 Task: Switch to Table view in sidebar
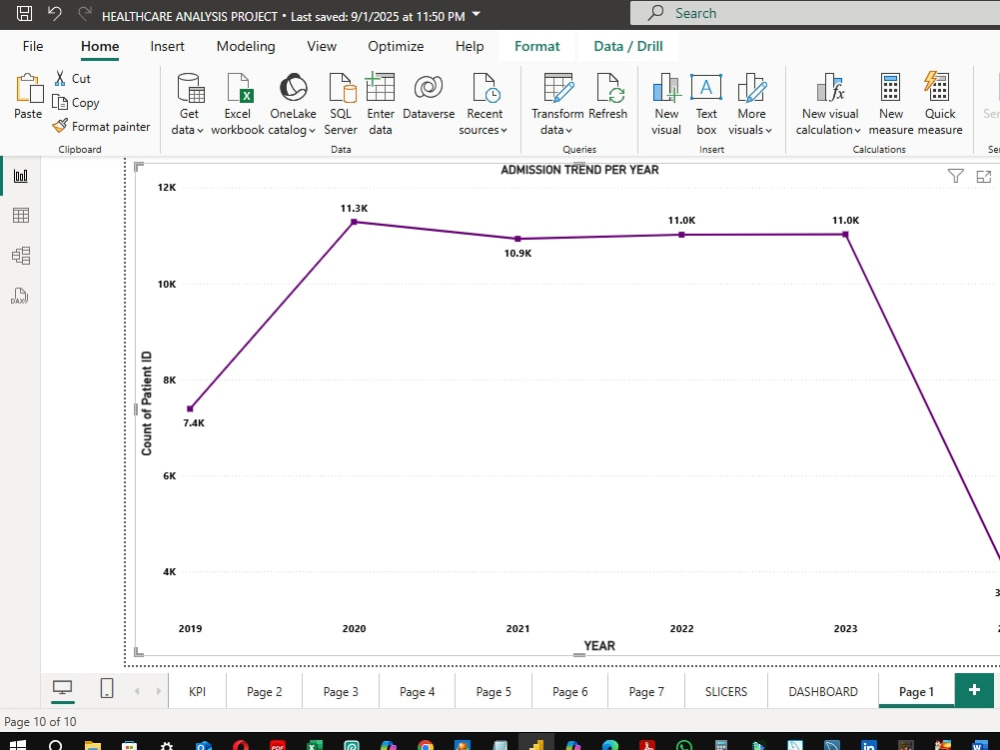coord(20,216)
